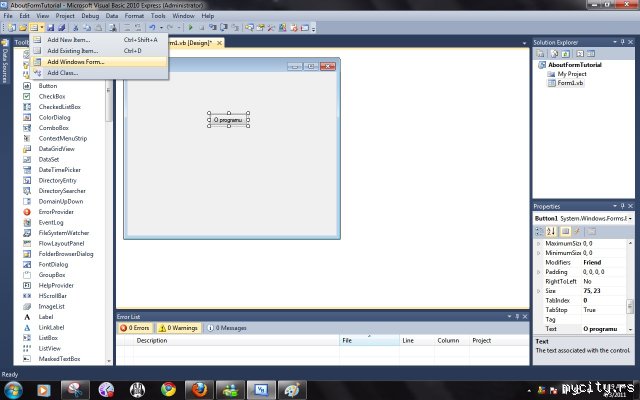Click the Paste toolbar icon
This screenshot has height=400, width=640.
coord(98,28)
